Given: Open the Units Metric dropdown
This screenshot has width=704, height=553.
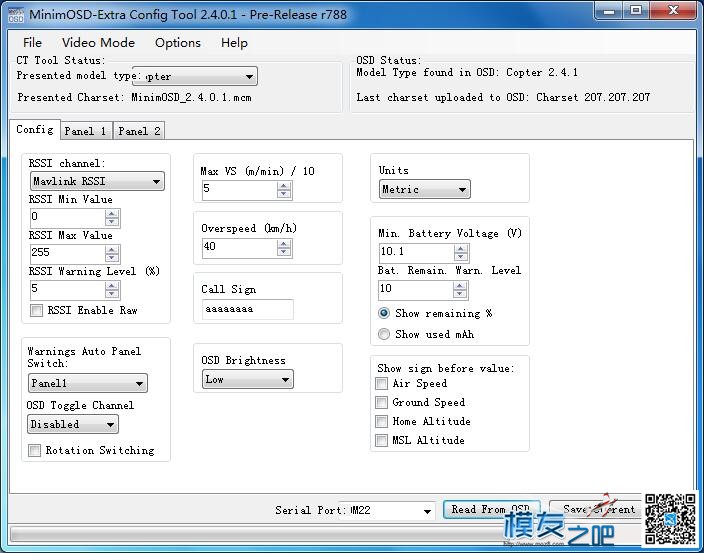Looking at the screenshot, I should pos(424,189).
